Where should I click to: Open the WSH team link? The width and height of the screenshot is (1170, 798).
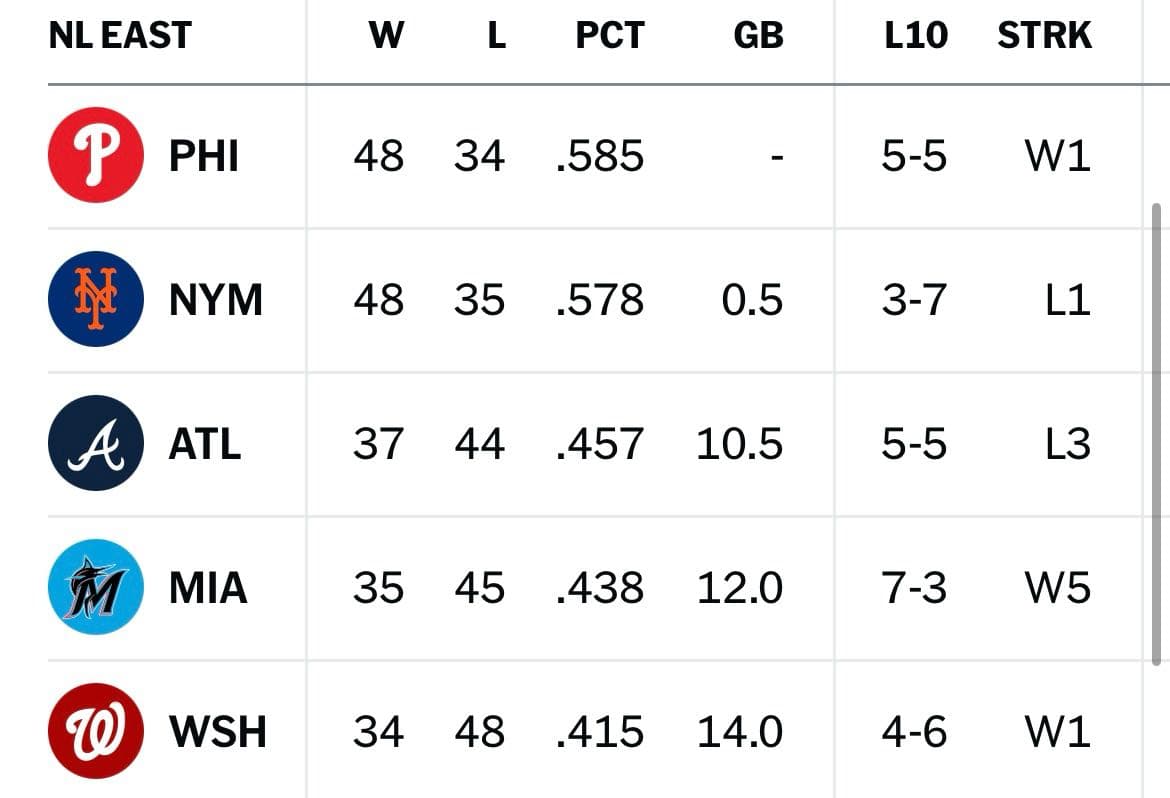217,732
